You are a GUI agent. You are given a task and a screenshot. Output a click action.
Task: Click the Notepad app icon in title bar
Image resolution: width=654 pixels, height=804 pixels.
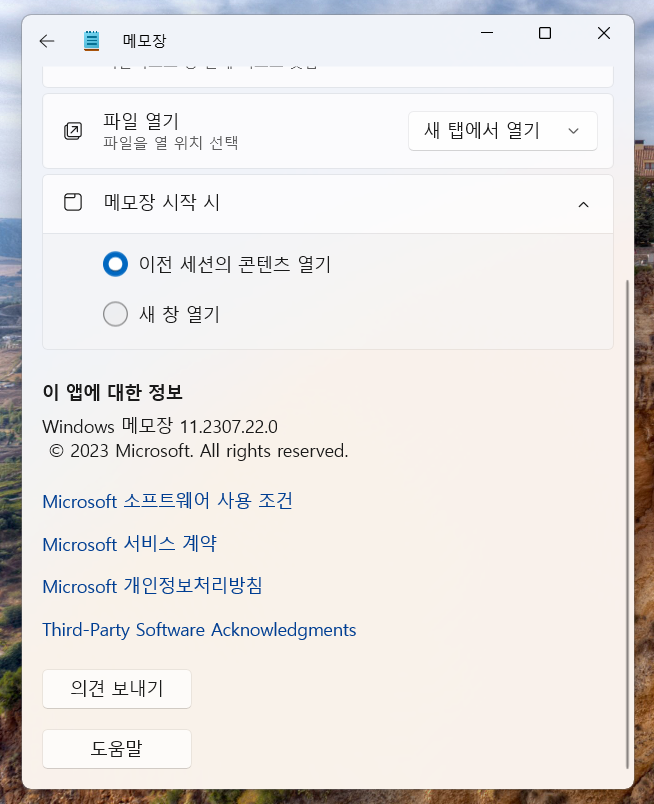(91, 41)
